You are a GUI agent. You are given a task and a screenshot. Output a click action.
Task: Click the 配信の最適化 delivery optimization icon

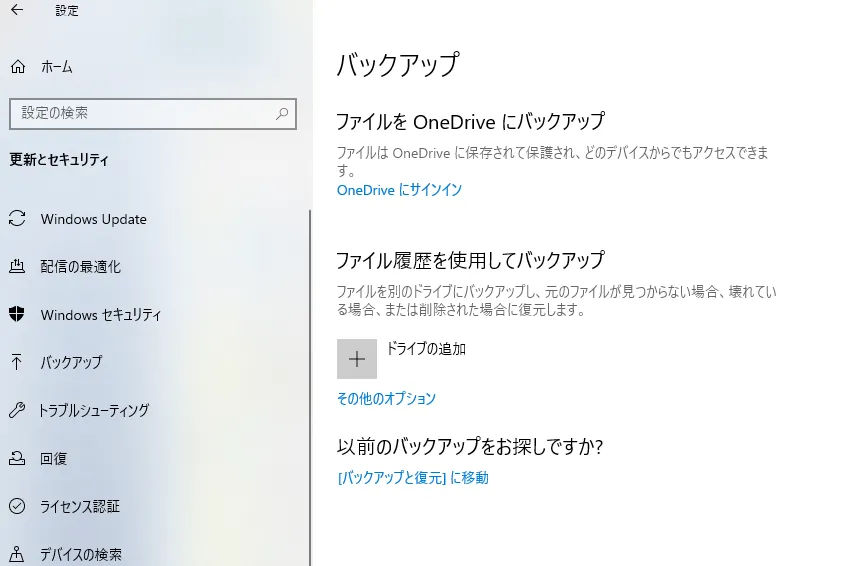coord(17,267)
